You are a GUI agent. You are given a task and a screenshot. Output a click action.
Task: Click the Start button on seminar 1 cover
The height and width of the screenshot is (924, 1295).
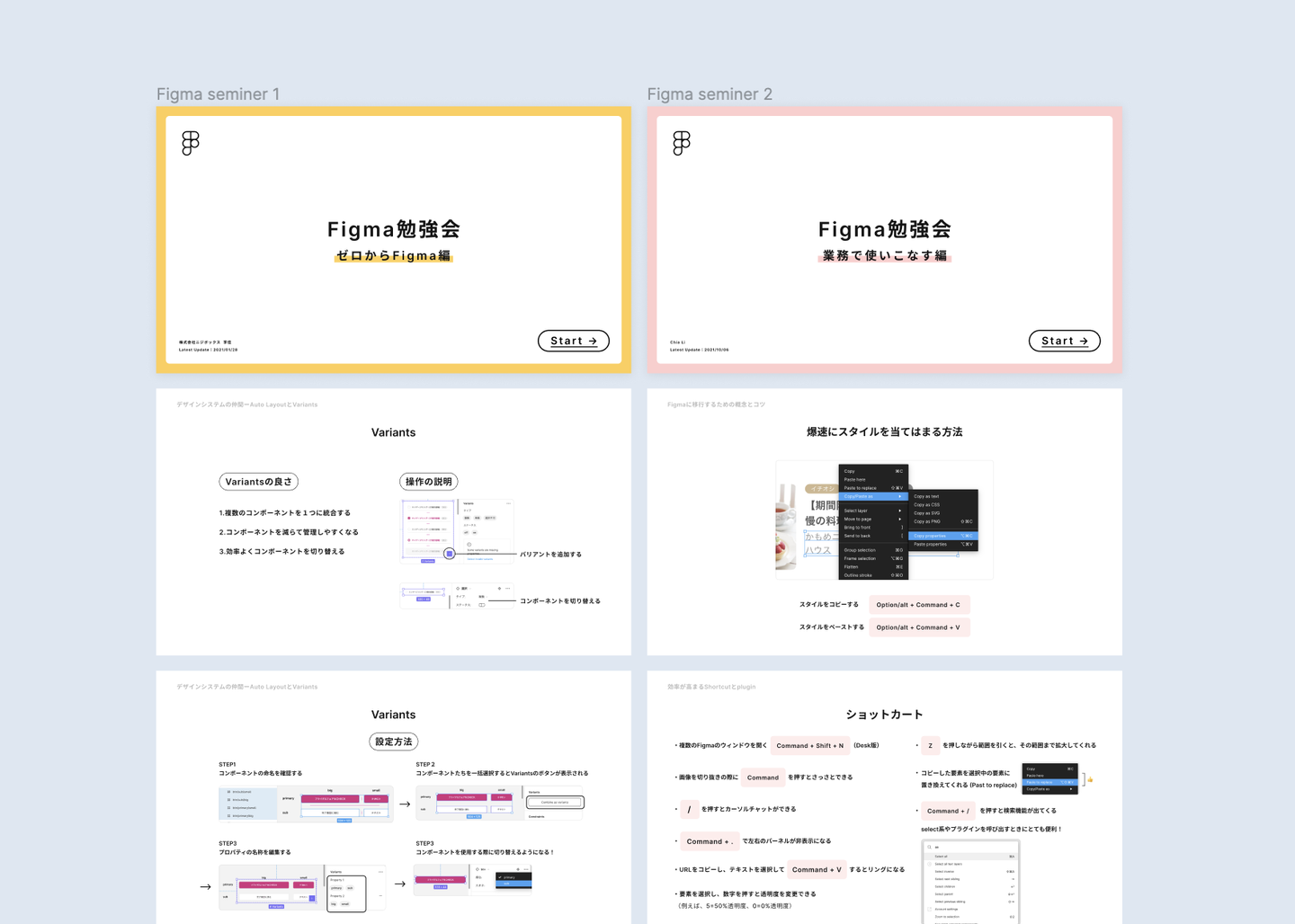[x=574, y=341]
